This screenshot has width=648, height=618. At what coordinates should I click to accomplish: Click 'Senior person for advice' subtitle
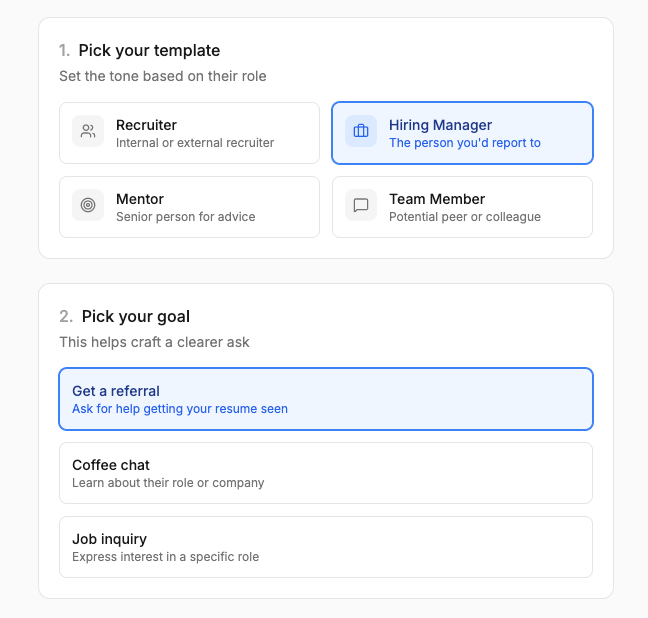click(186, 217)
